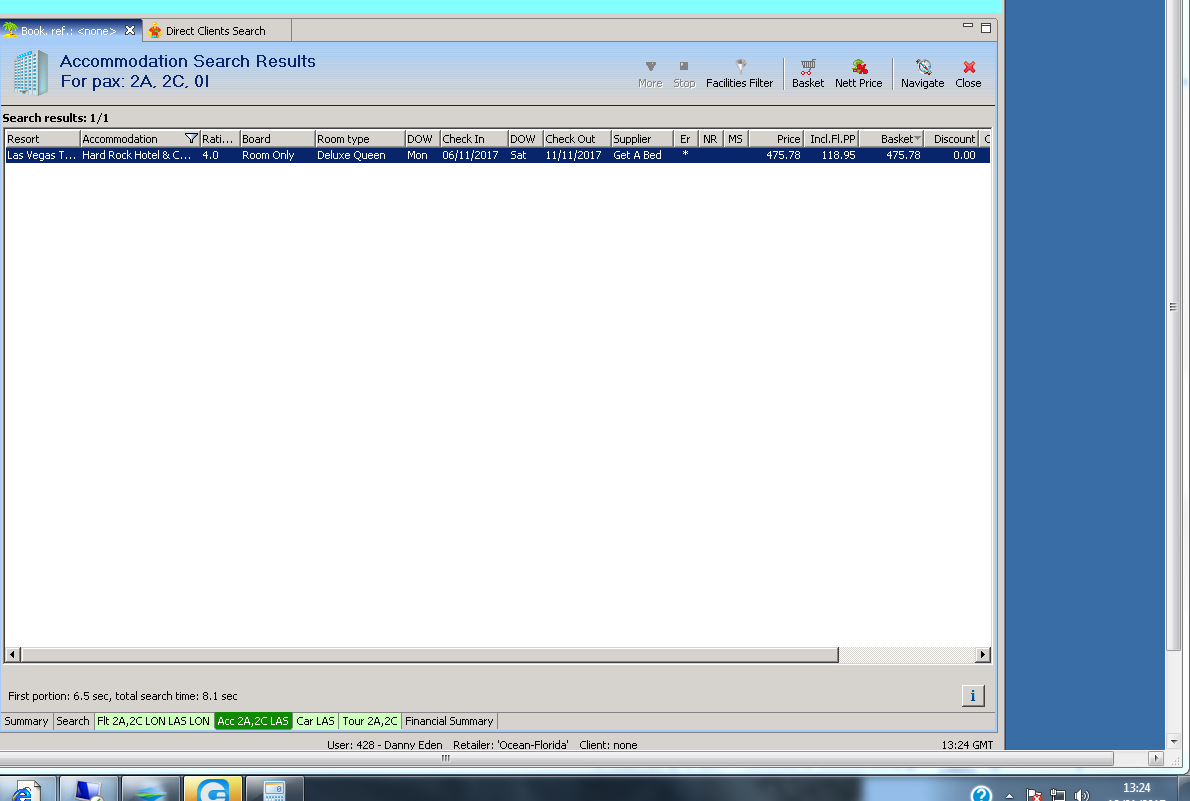Switch to Flt 2A,2C LON LAS LON tab
The width and height of the screenshot is (1190, 801).
coord(153,721)
